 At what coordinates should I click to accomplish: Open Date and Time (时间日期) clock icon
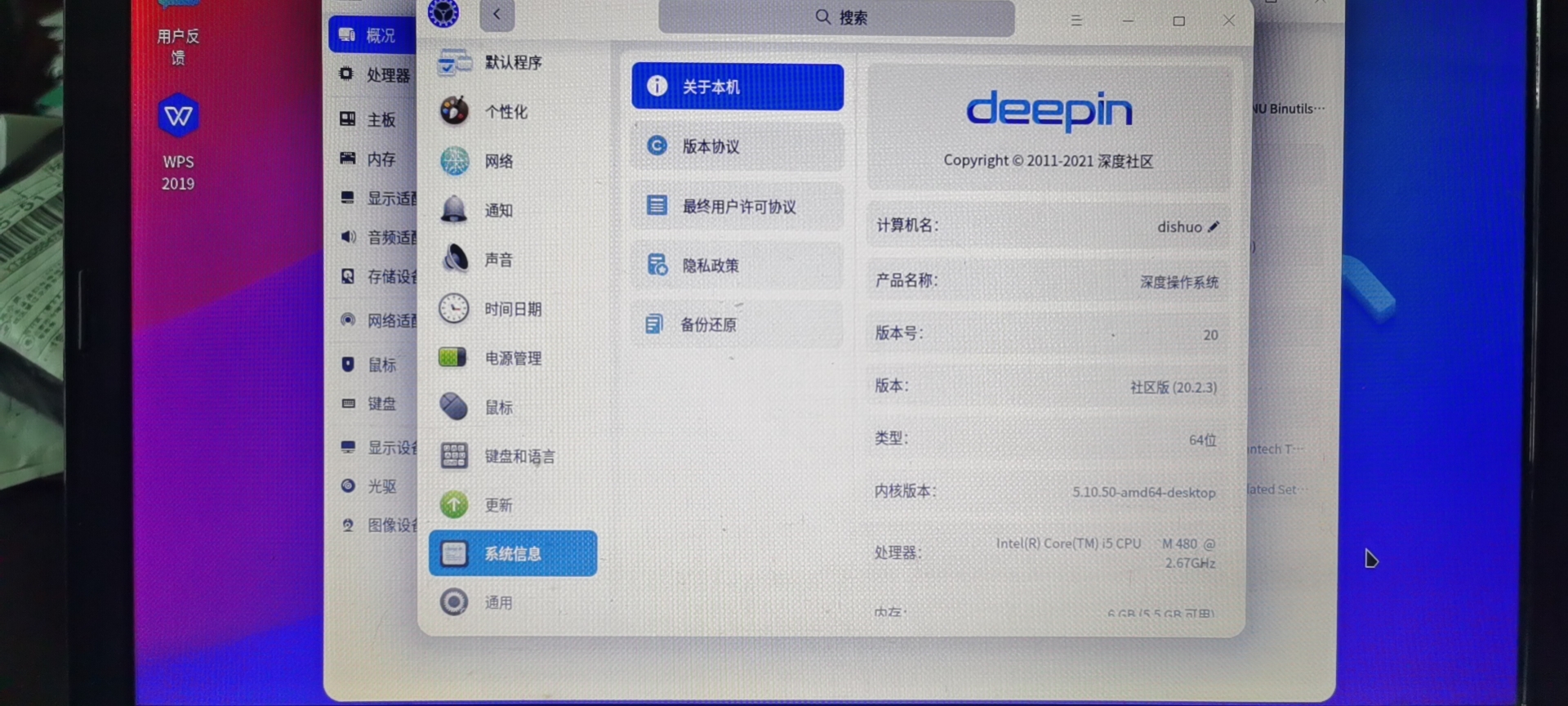tap(454, 309)
